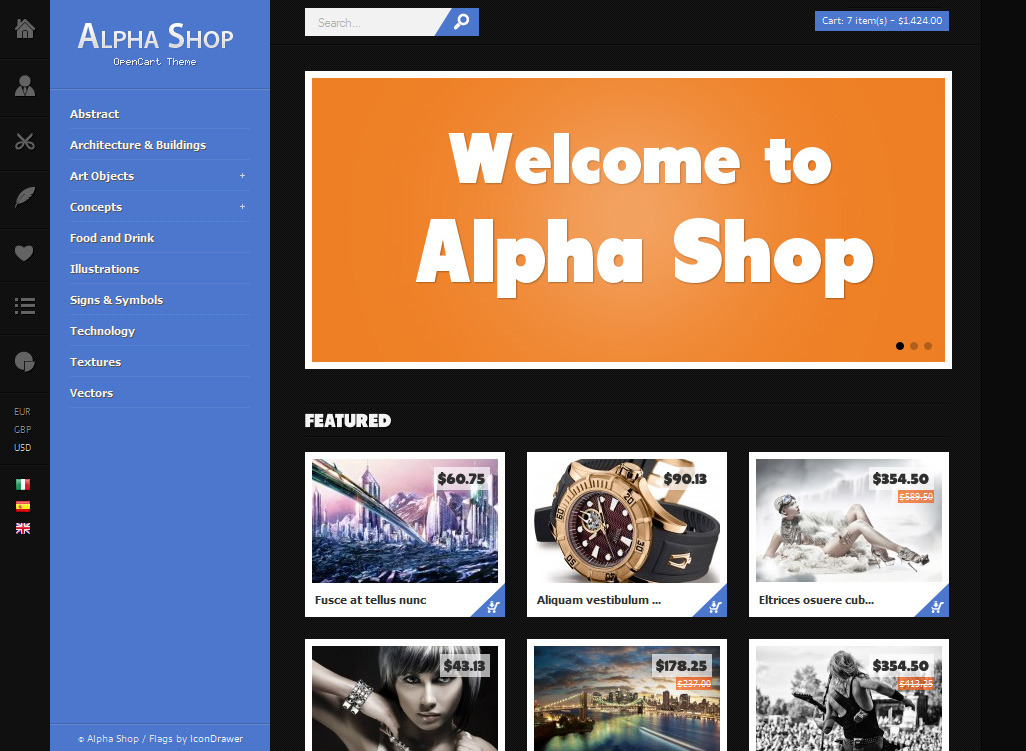Open the pie chart icon
The width and height of the screenshot is (1026, 751).
pos(25,362)
